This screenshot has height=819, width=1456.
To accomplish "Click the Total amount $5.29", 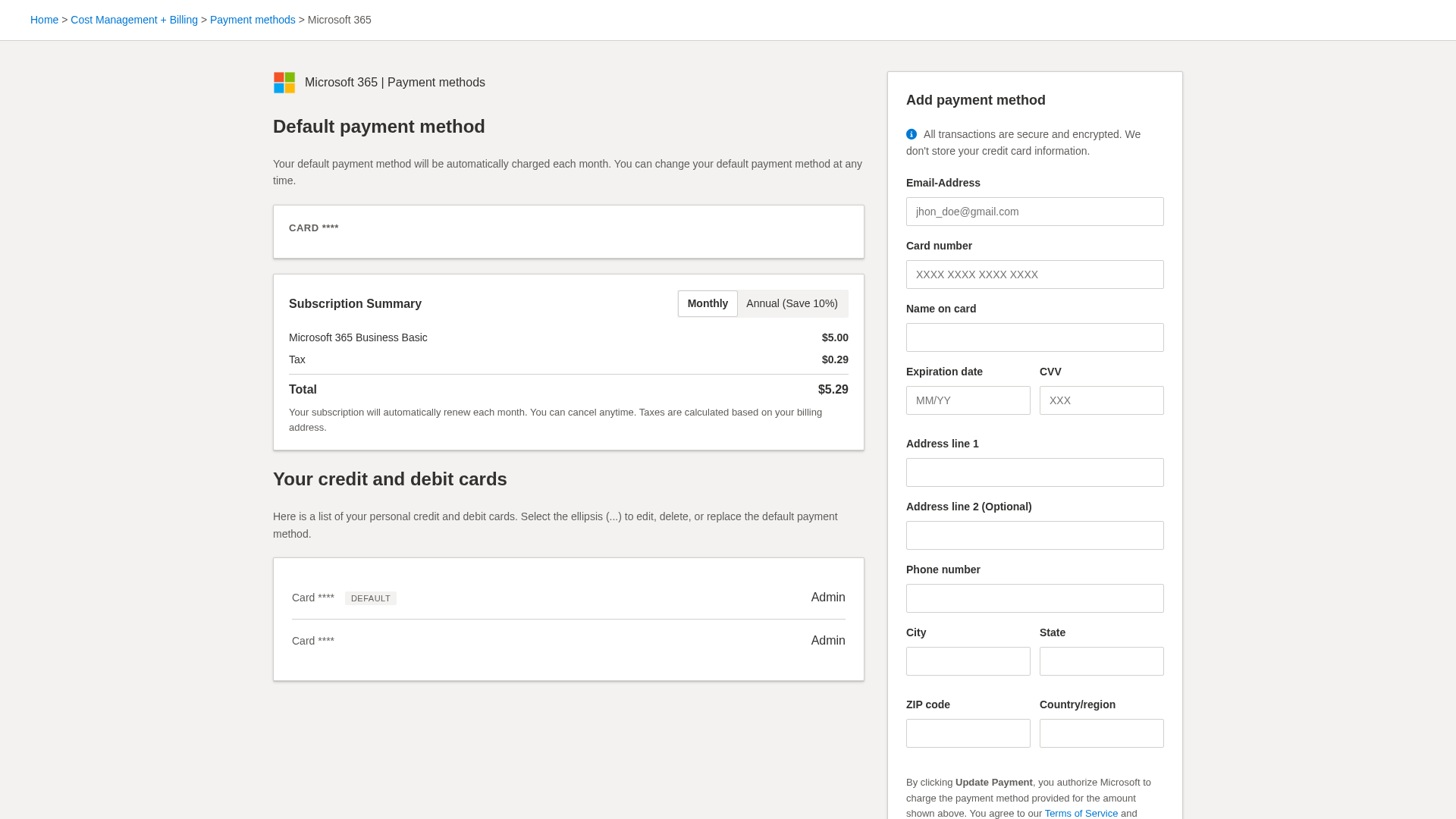I will tap(833, 390).
